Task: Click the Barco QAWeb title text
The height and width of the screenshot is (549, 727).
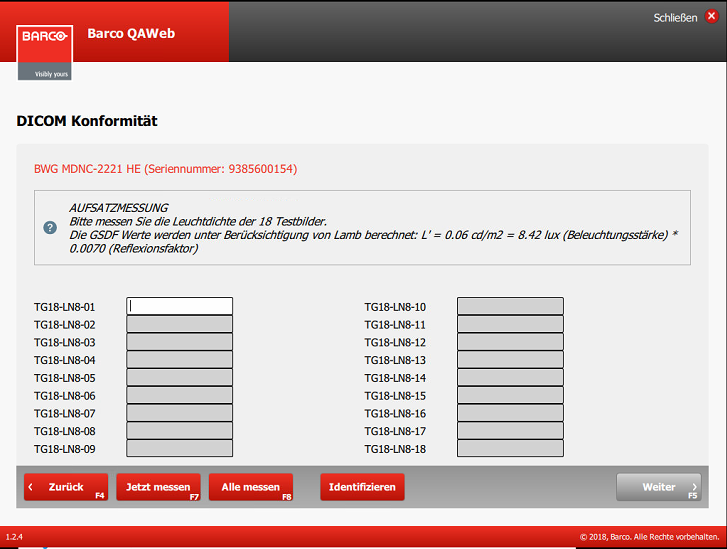Action: (x=131, y=33)
